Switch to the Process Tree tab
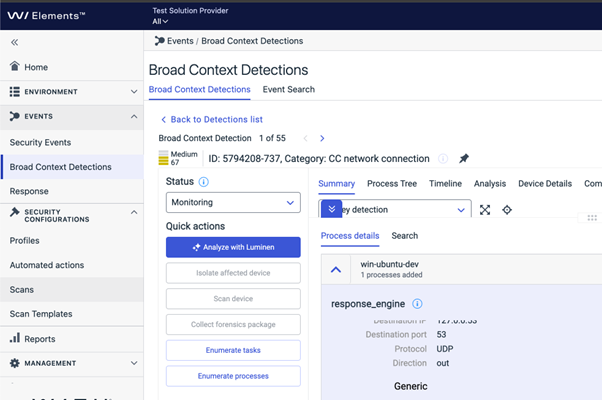 click(392, 184)
